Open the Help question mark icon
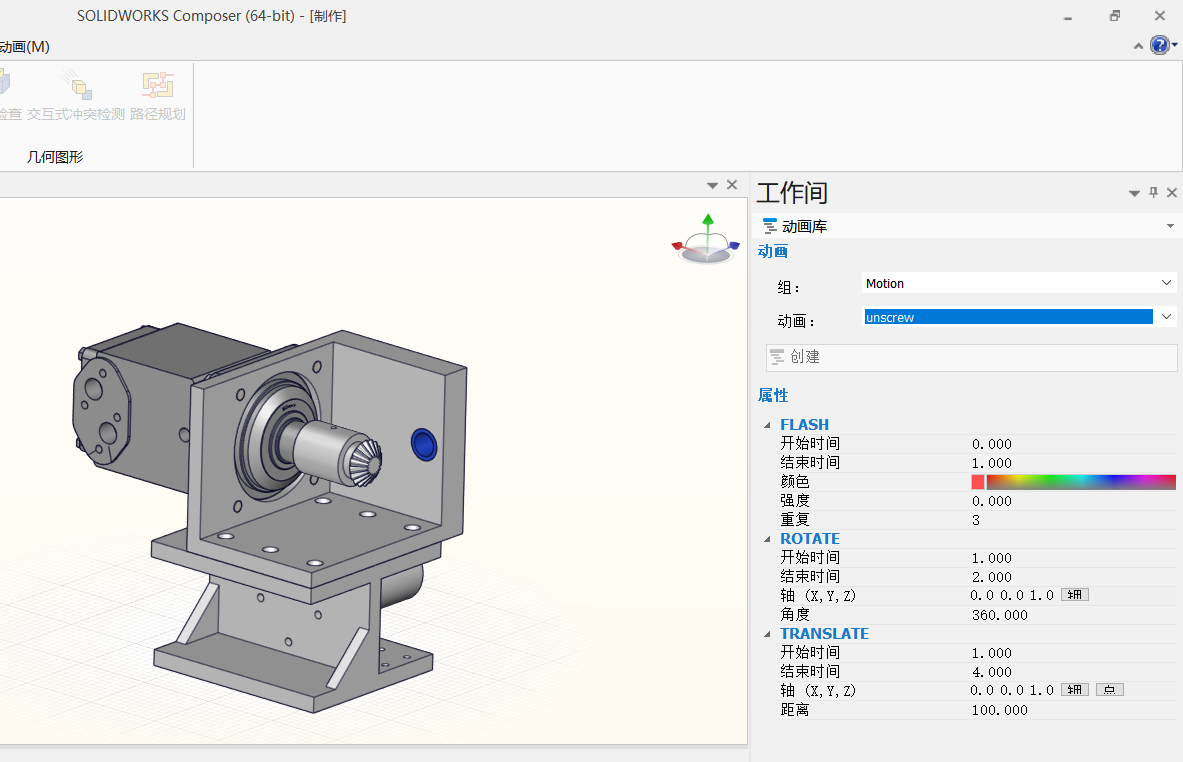 [x=1159, y=45]
